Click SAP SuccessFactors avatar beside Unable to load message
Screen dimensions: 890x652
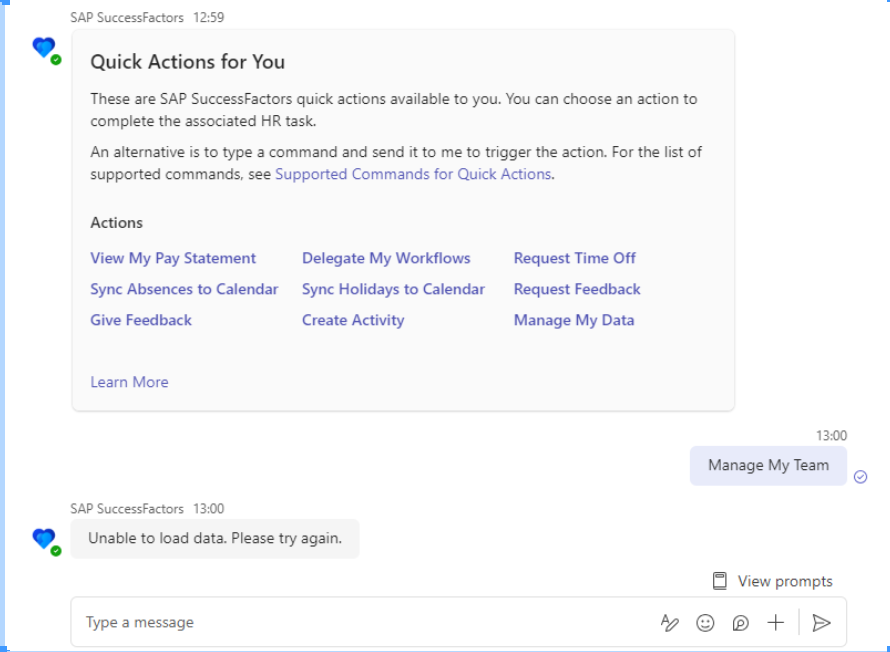[46, 541]
